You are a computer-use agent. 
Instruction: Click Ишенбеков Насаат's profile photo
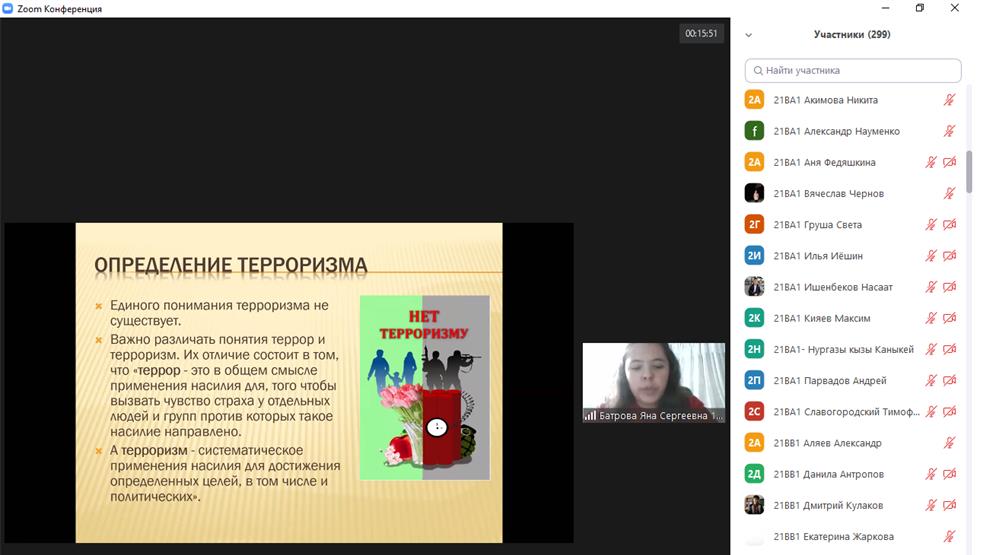pyautogui.click(x=754, y=286)
